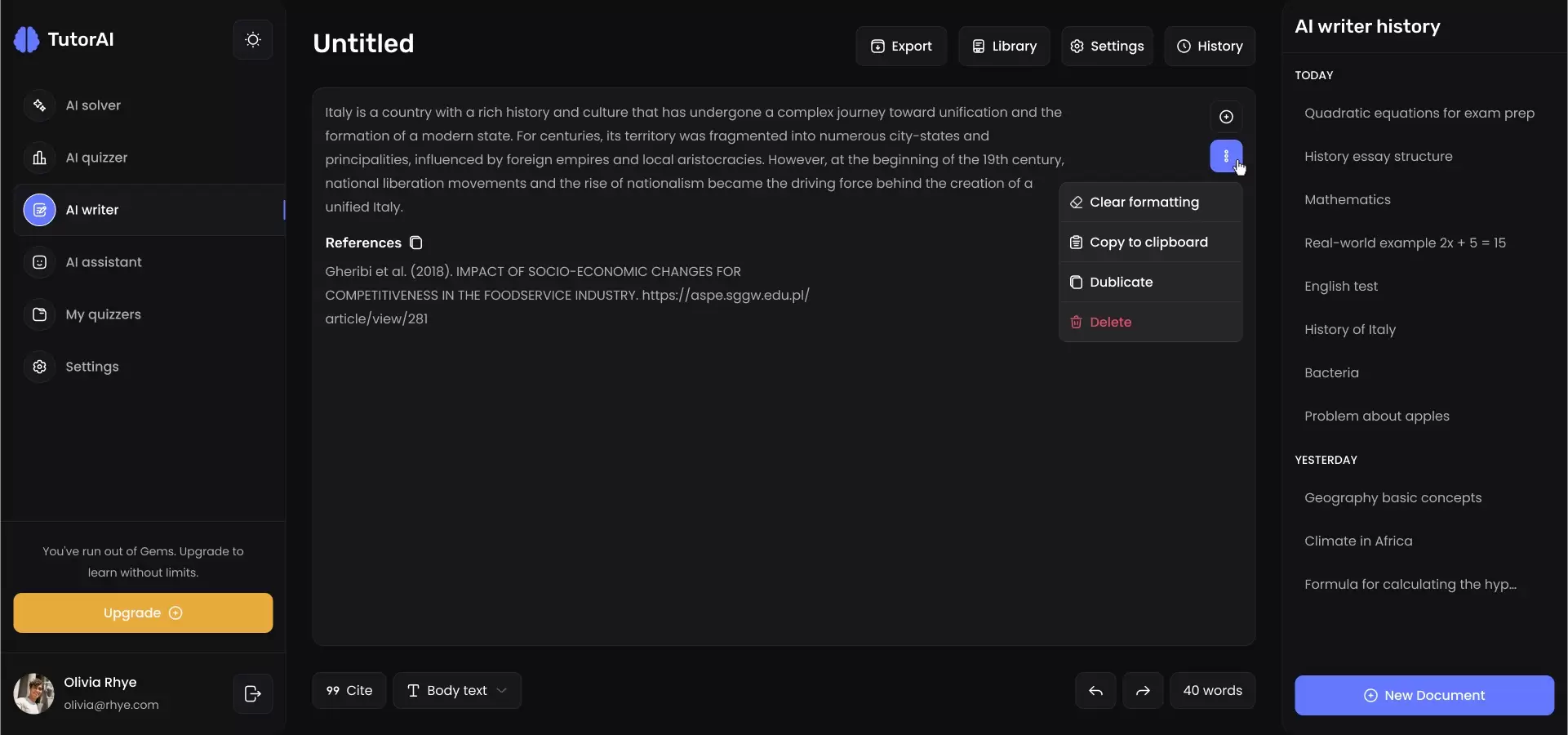
Task: Open the Library
Action: (1004, 47)
